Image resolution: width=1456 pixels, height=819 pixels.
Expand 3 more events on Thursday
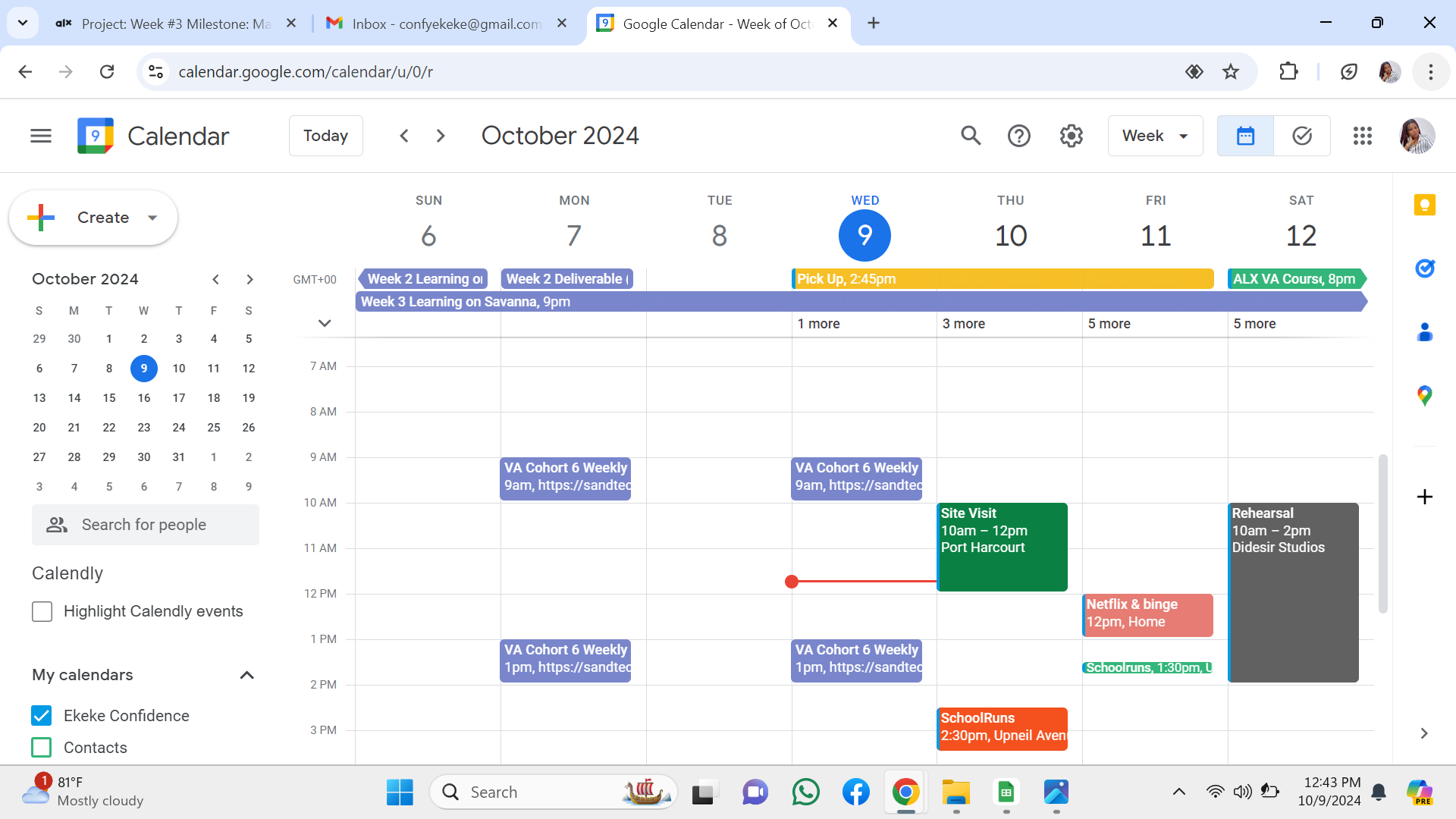point(964,324)
